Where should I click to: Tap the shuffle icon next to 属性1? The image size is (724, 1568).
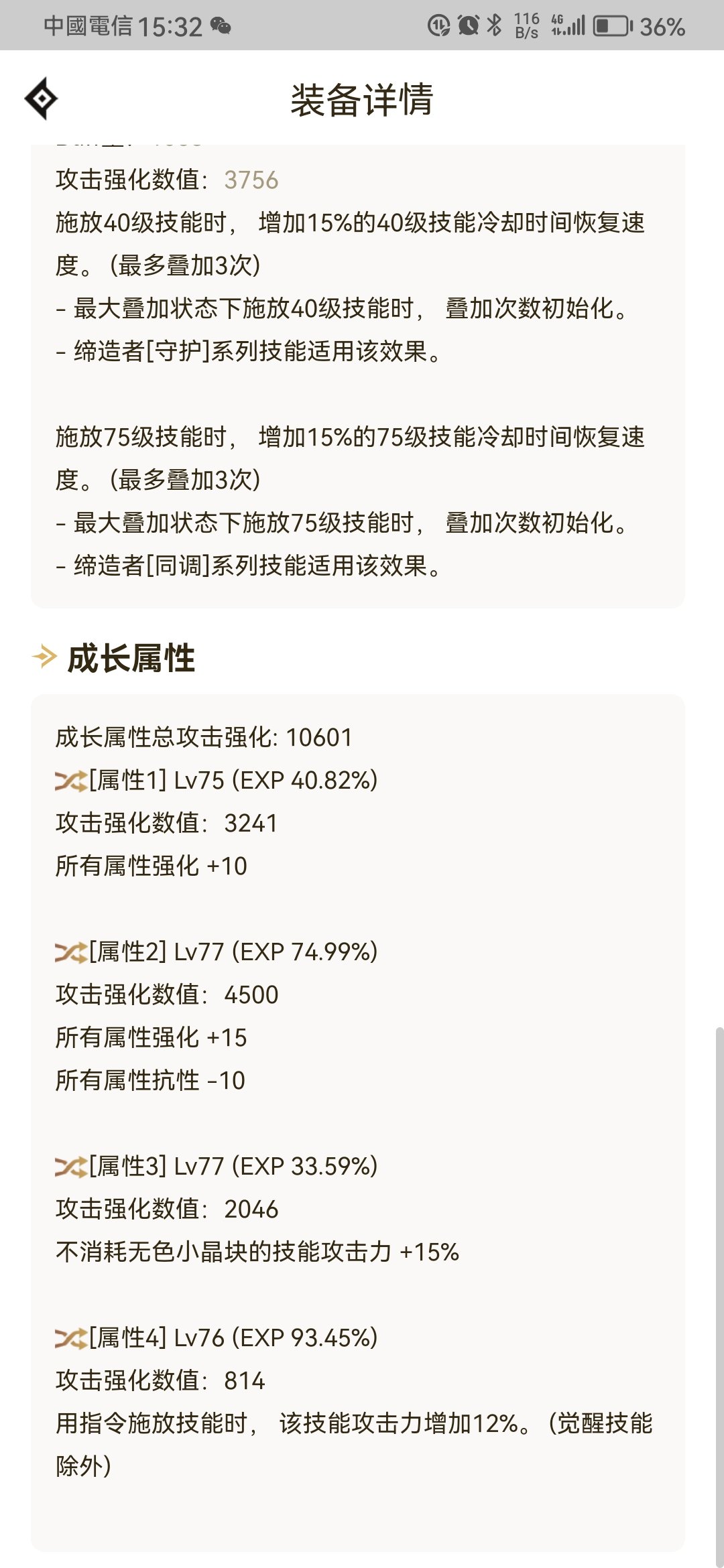(x=71, y=781)
